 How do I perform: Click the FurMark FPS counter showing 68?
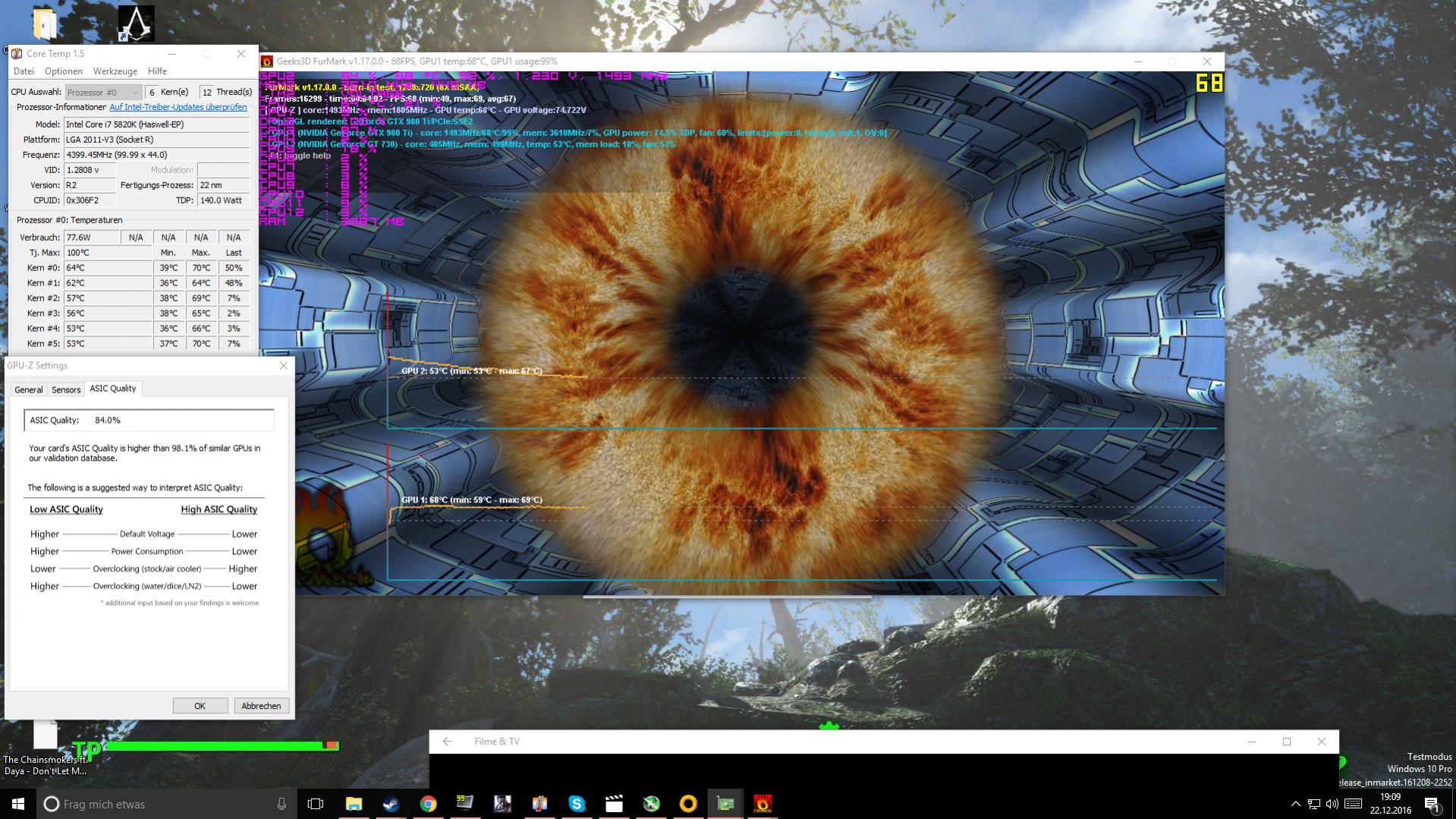(x=1209, y=83)
